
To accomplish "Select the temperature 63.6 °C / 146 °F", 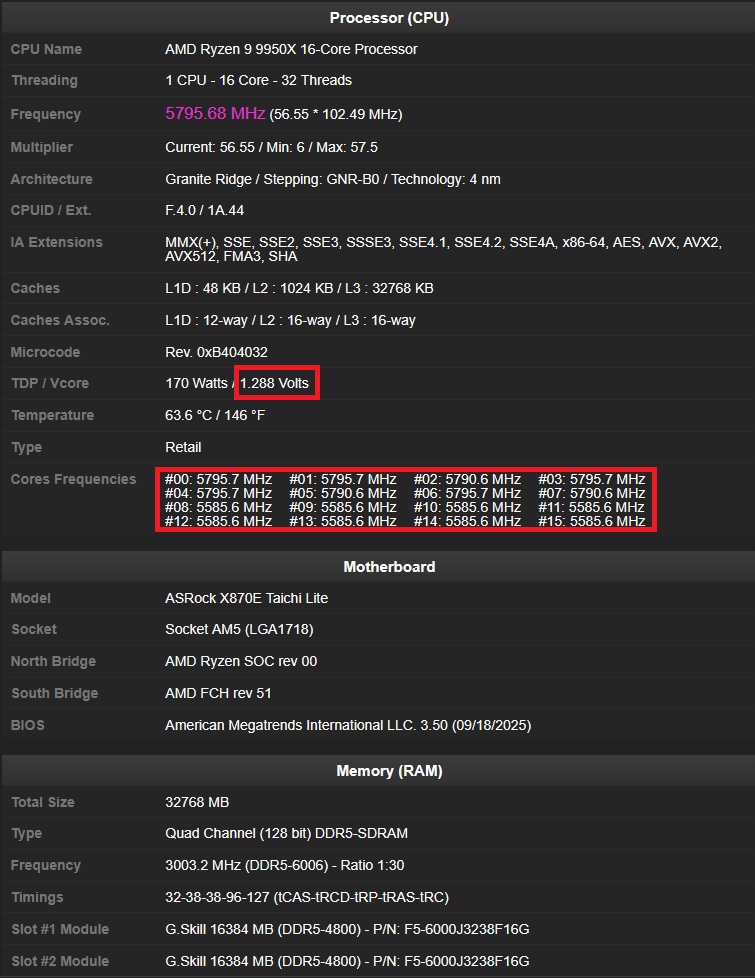I will [x=215, y=415].
